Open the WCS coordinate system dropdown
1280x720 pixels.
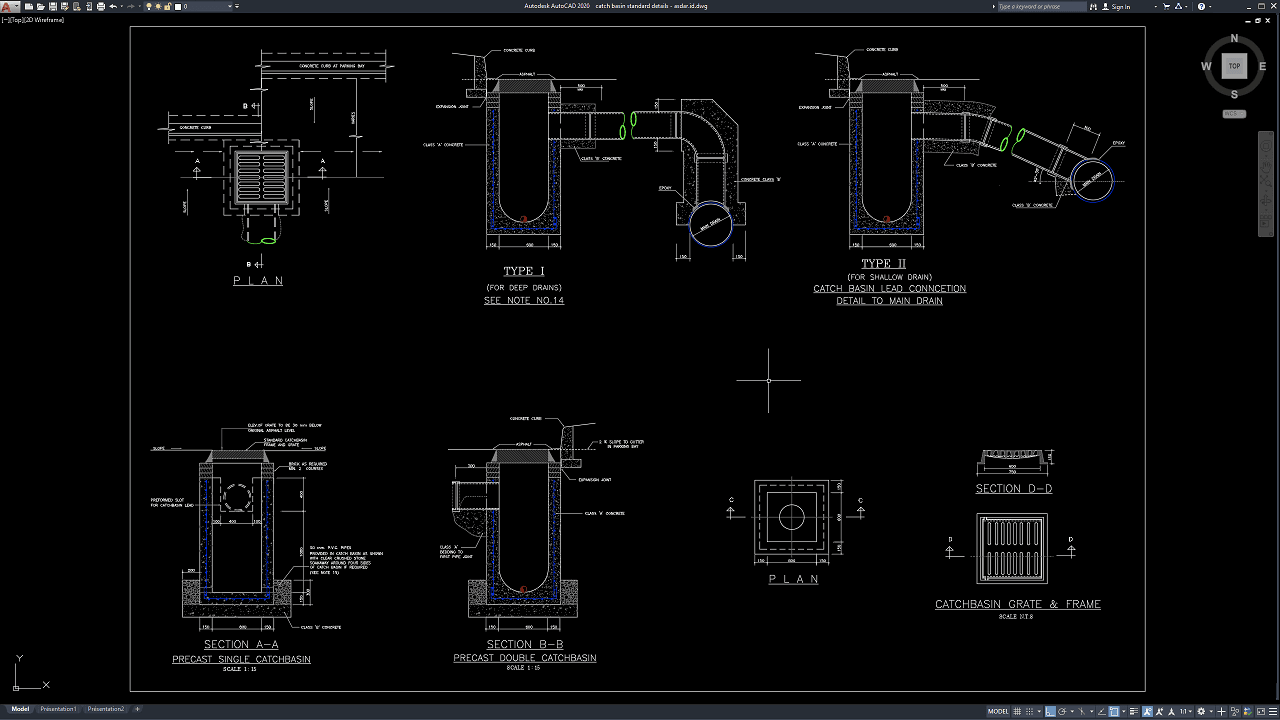[x=1234, y=114]
